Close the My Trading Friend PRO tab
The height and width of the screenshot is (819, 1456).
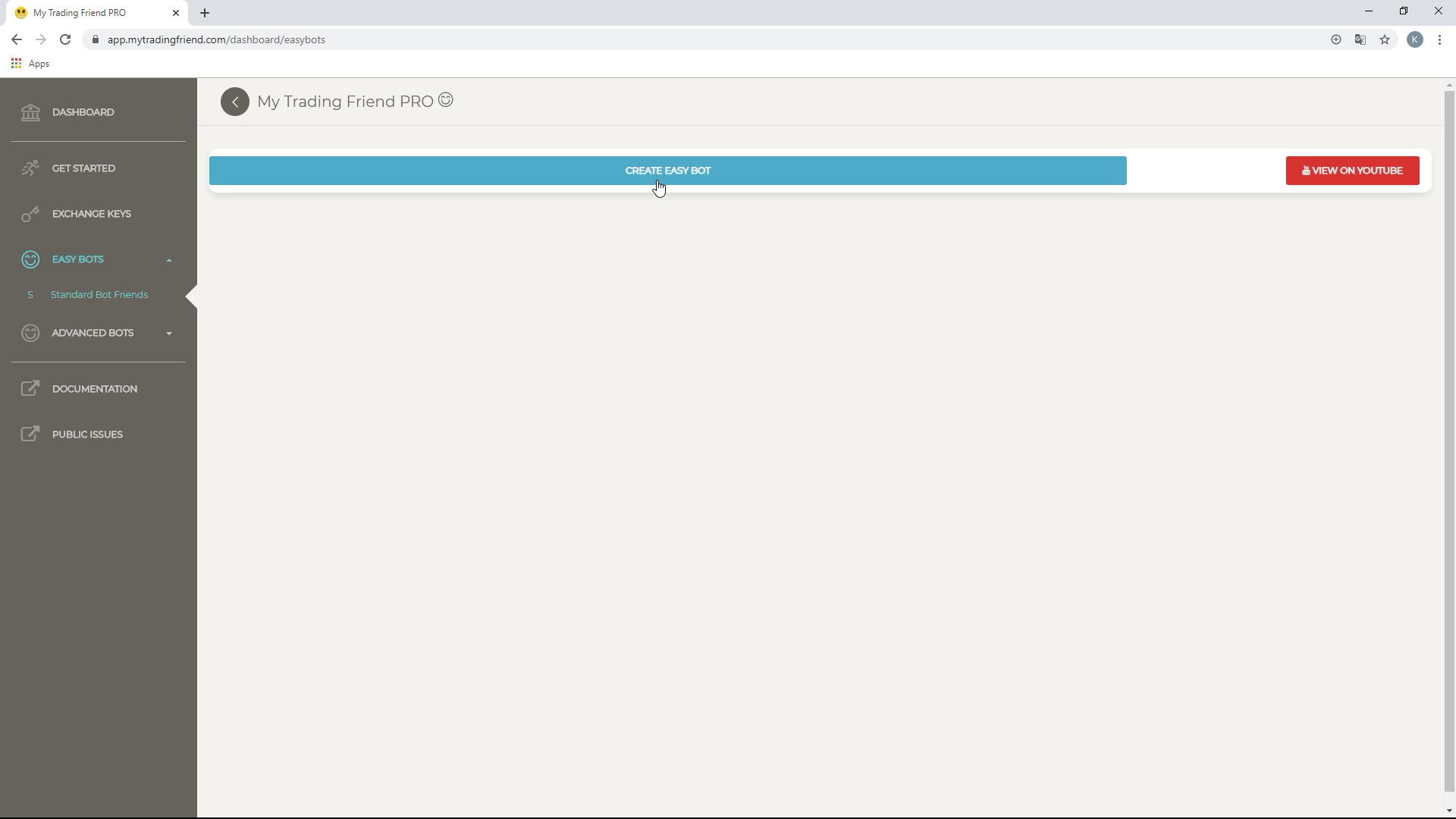[176, 13]
